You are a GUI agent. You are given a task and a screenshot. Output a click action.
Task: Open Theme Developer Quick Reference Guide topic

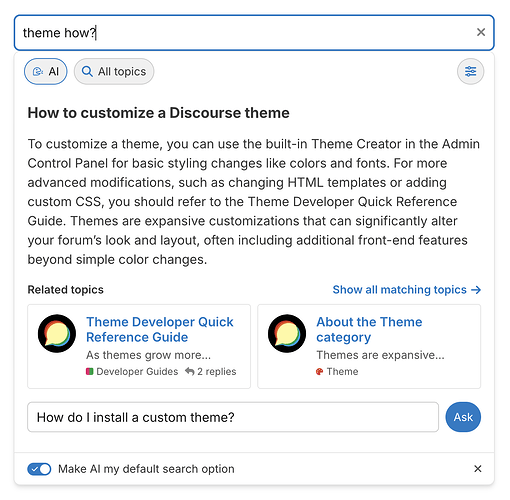pos(160,329)
